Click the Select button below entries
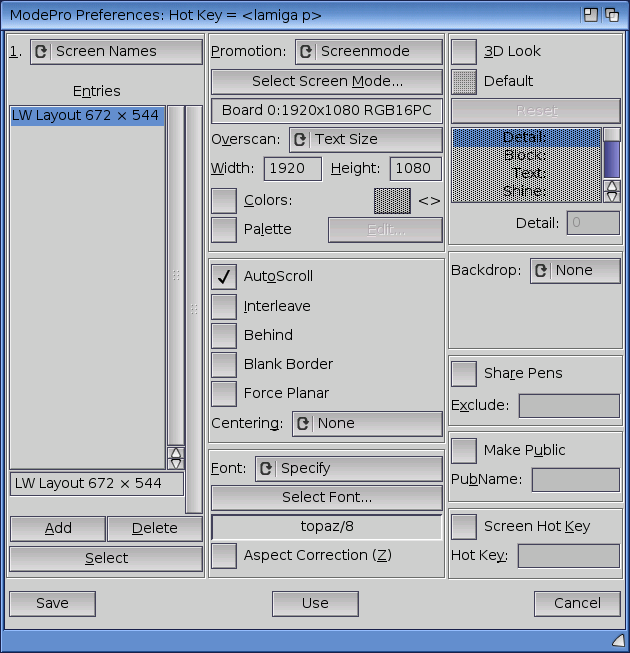 [x=106, y=558]
